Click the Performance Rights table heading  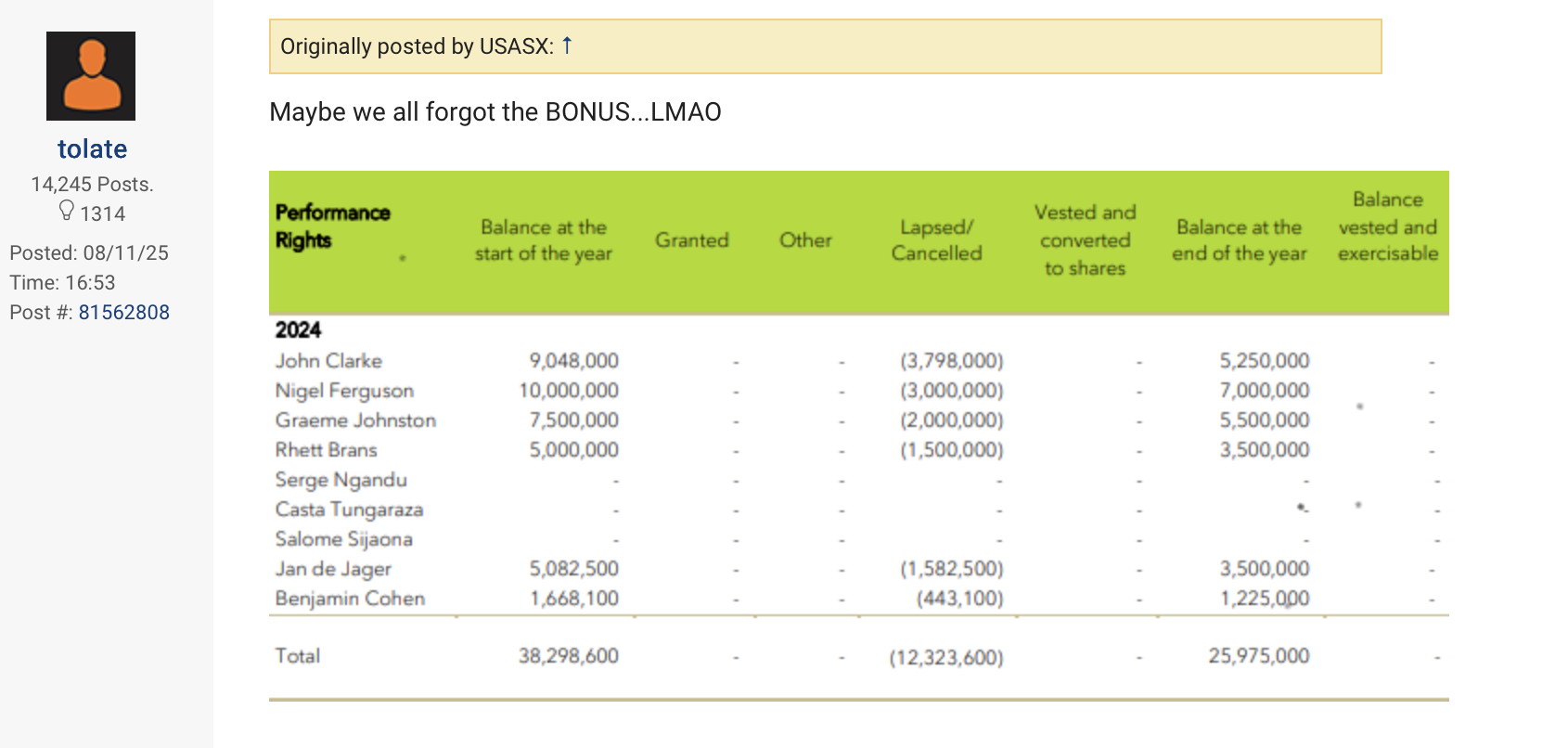(332, 226)
